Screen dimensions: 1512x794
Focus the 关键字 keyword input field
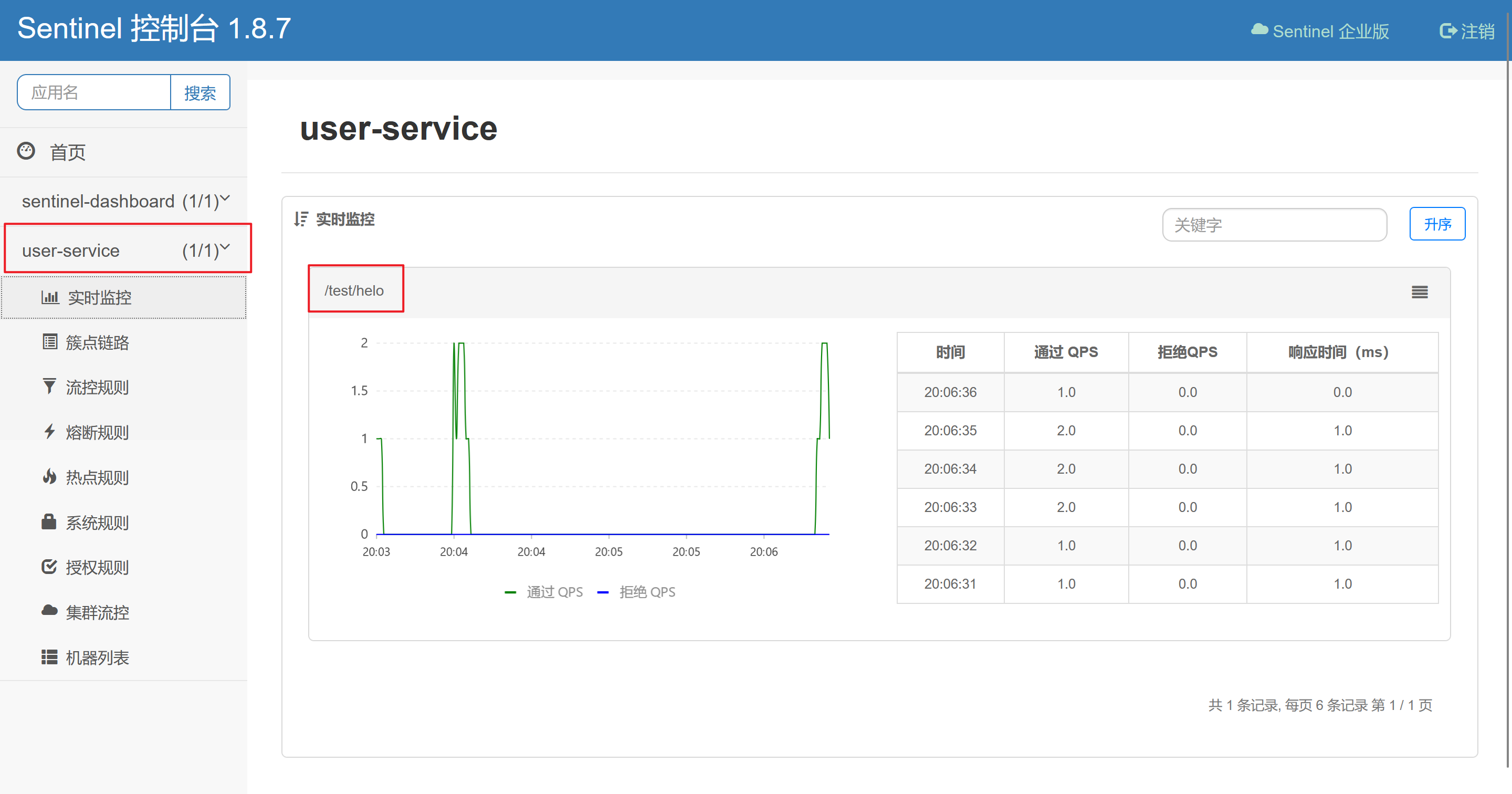tap(1274, 225)
